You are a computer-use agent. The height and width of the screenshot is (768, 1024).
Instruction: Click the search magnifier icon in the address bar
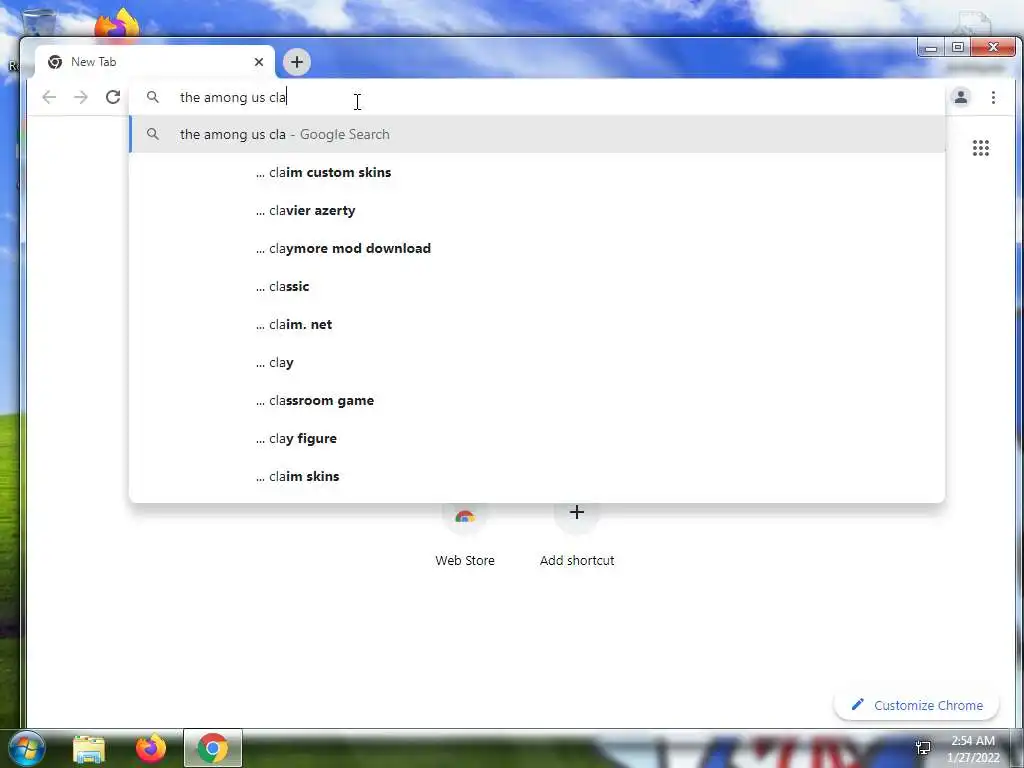coord(153,97)
